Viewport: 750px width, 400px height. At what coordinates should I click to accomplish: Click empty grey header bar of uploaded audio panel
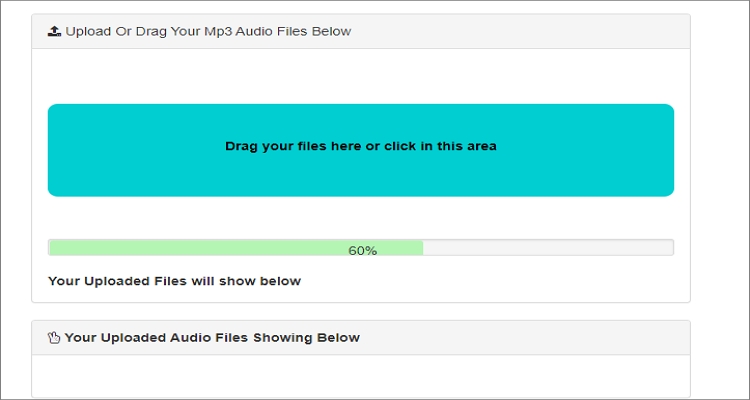pyautogui.click(x=524, y=338)
